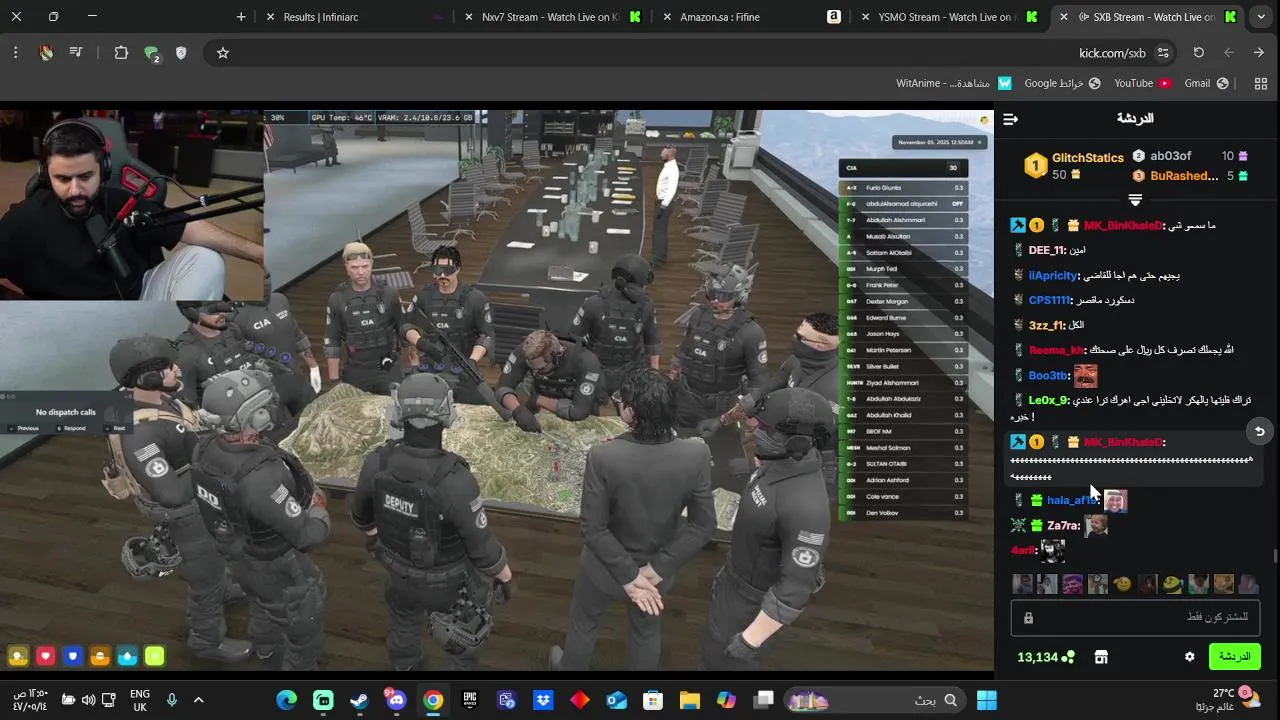Open Microsoft Store from the taskbar
Image resolution: width=1280 pixels, height=720 pixels.
pyautogui.click(x=653, y=700)
